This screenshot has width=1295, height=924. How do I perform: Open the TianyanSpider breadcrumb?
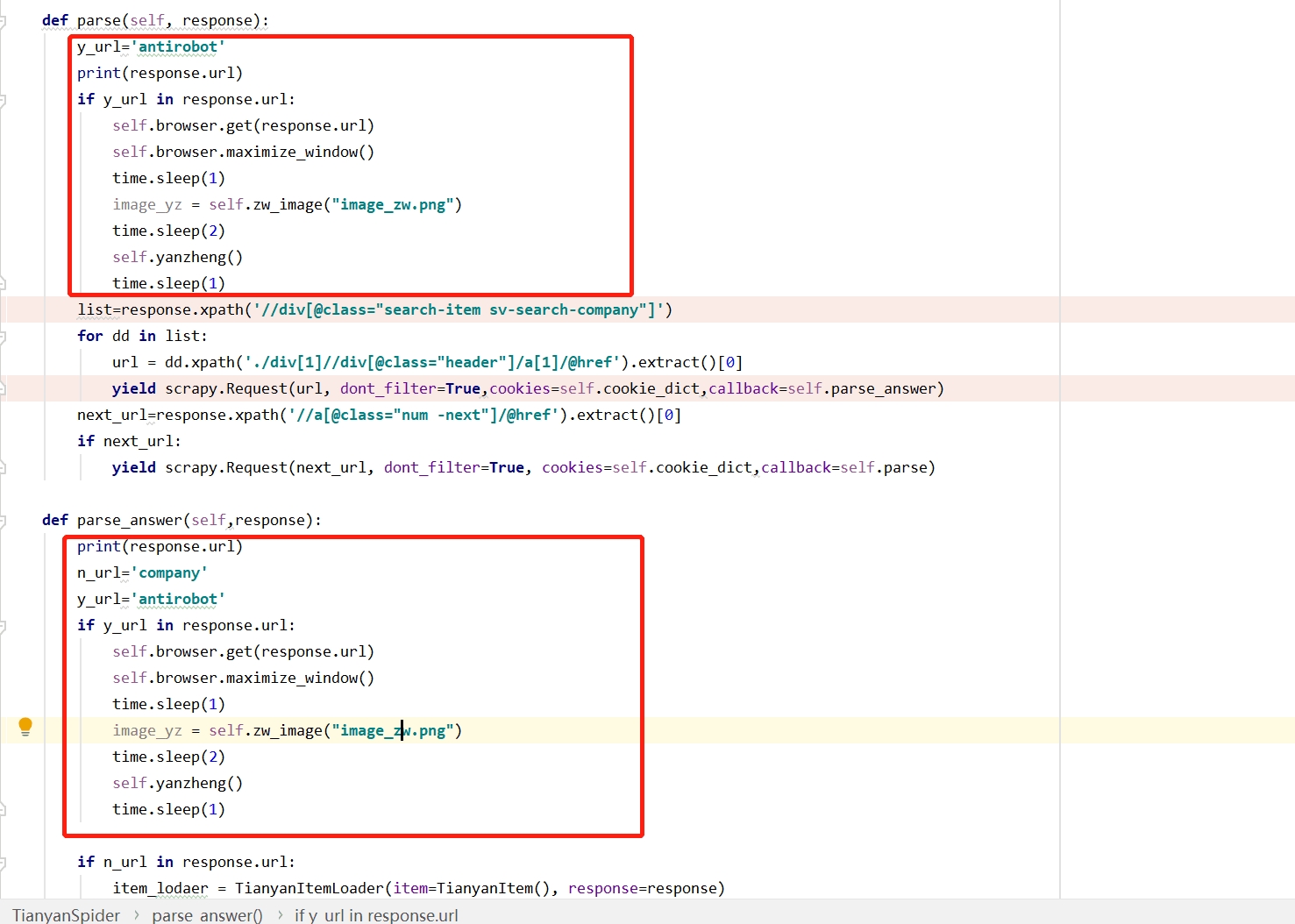pyautogui.click(x=66, y=914)
